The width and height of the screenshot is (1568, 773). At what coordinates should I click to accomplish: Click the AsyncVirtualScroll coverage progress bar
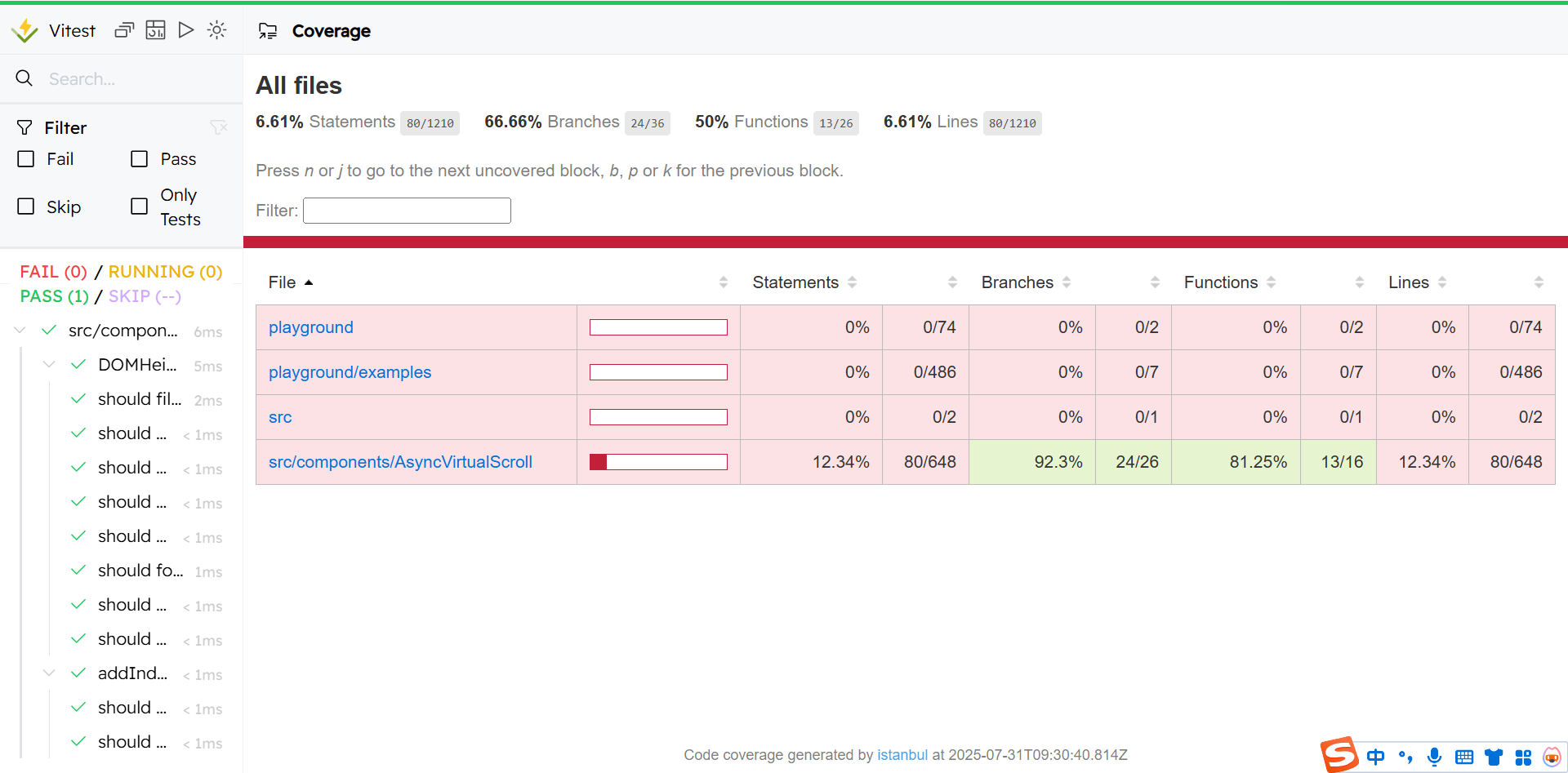(x=658, y=462)
